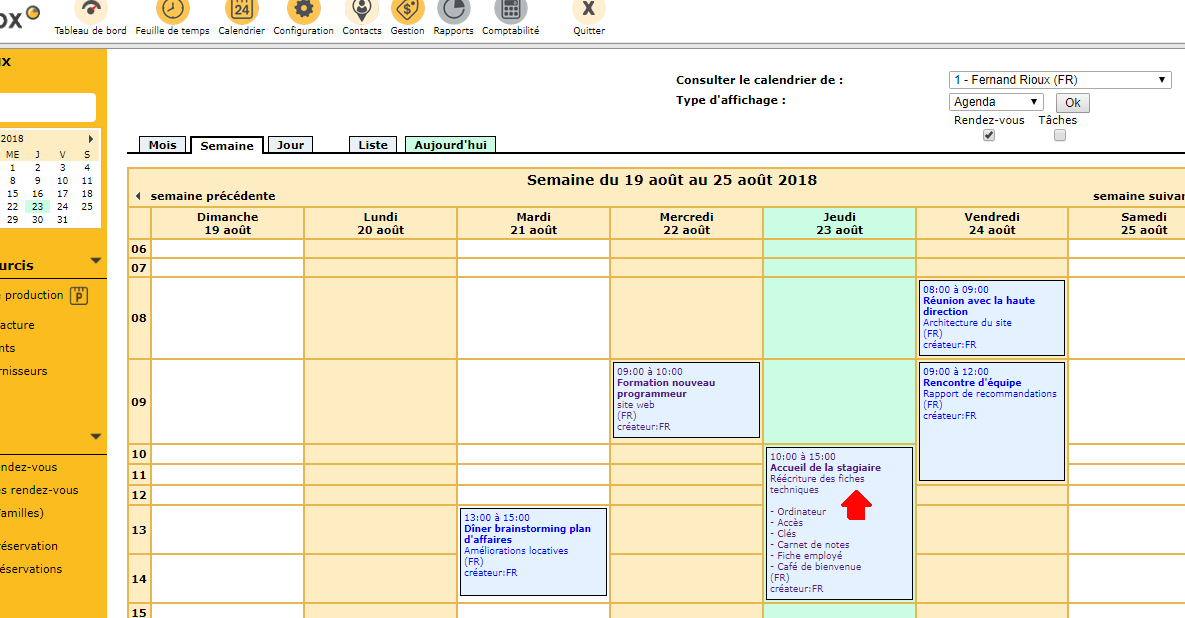Click the Quitter icon
Screen dimensions: 1185x618
pos(588,11)
